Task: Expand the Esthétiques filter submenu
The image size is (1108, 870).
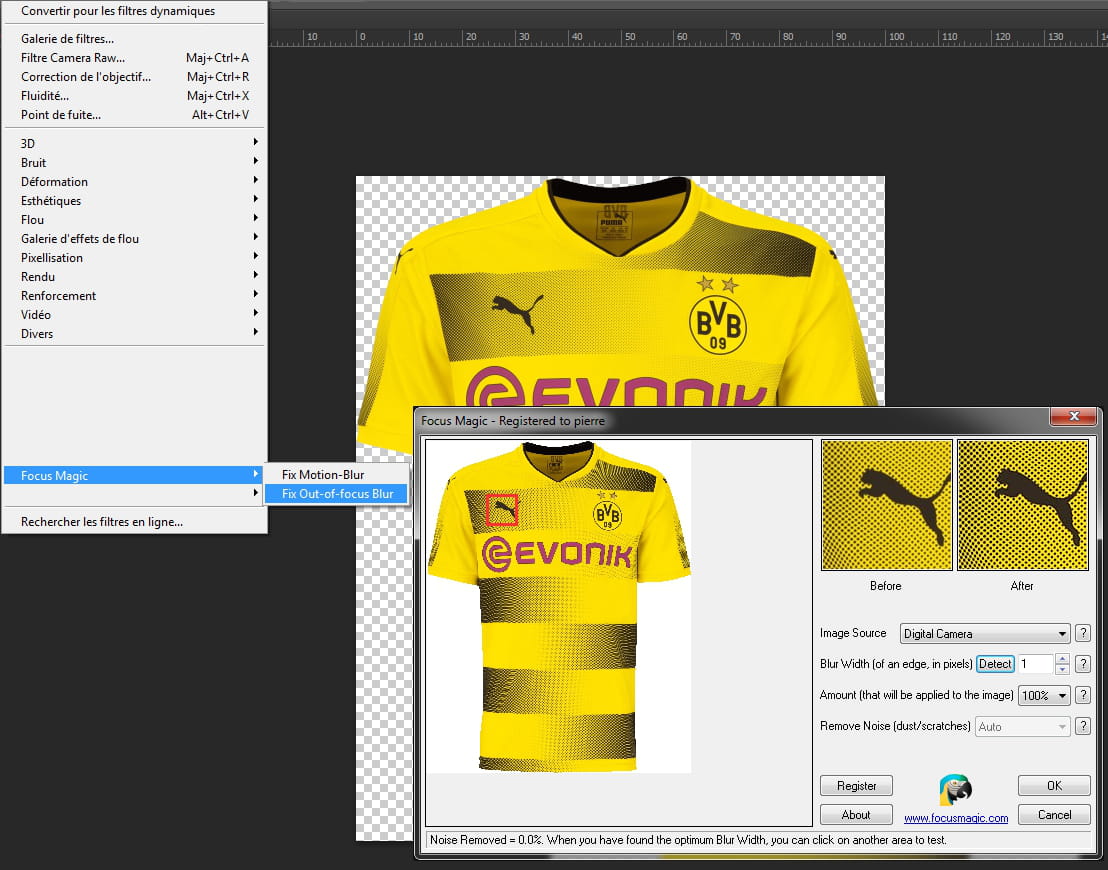Action: (134, 201)
